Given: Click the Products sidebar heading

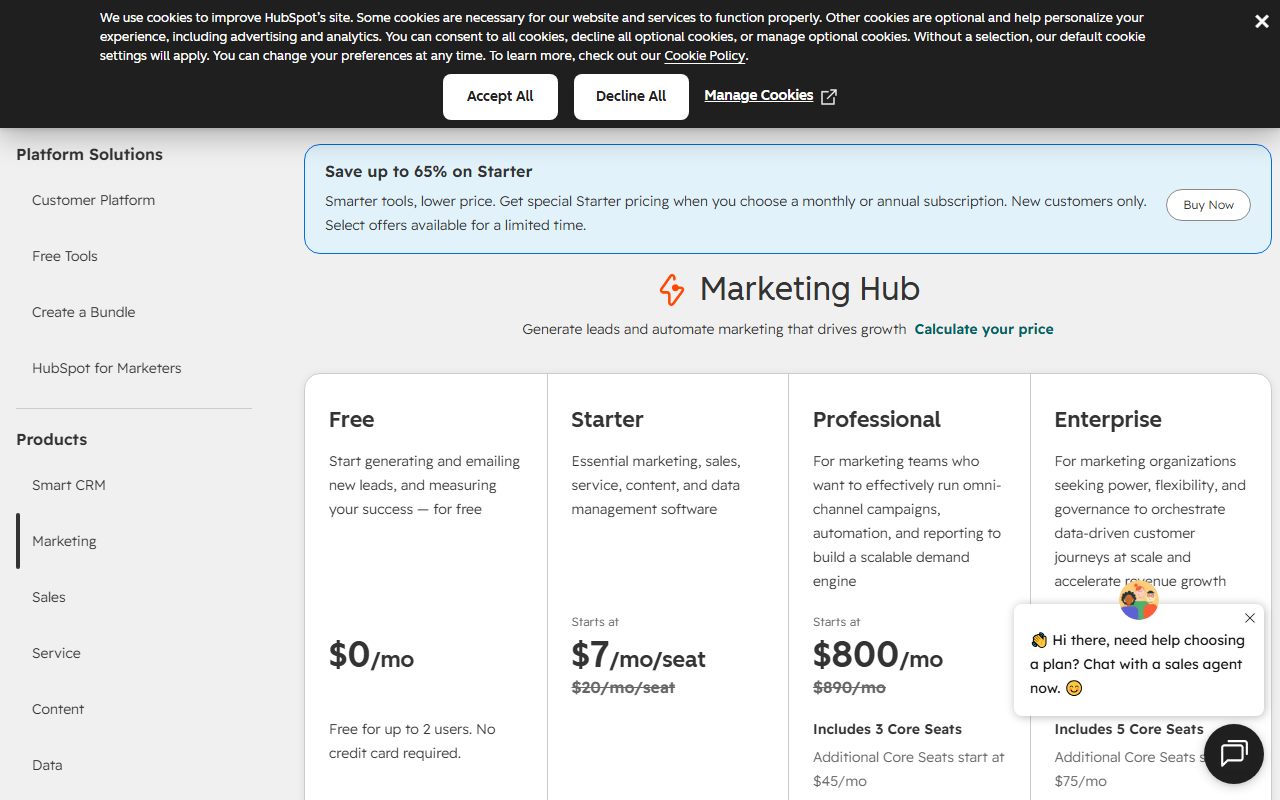Looking at the screenshot, I should click(x=51, y=439).
